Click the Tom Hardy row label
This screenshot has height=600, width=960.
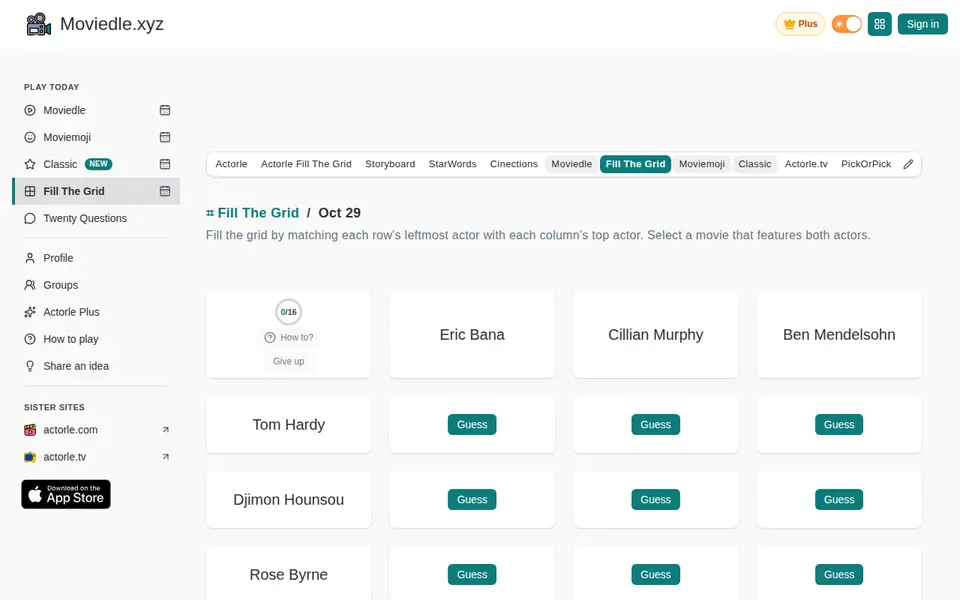point(288,424)
